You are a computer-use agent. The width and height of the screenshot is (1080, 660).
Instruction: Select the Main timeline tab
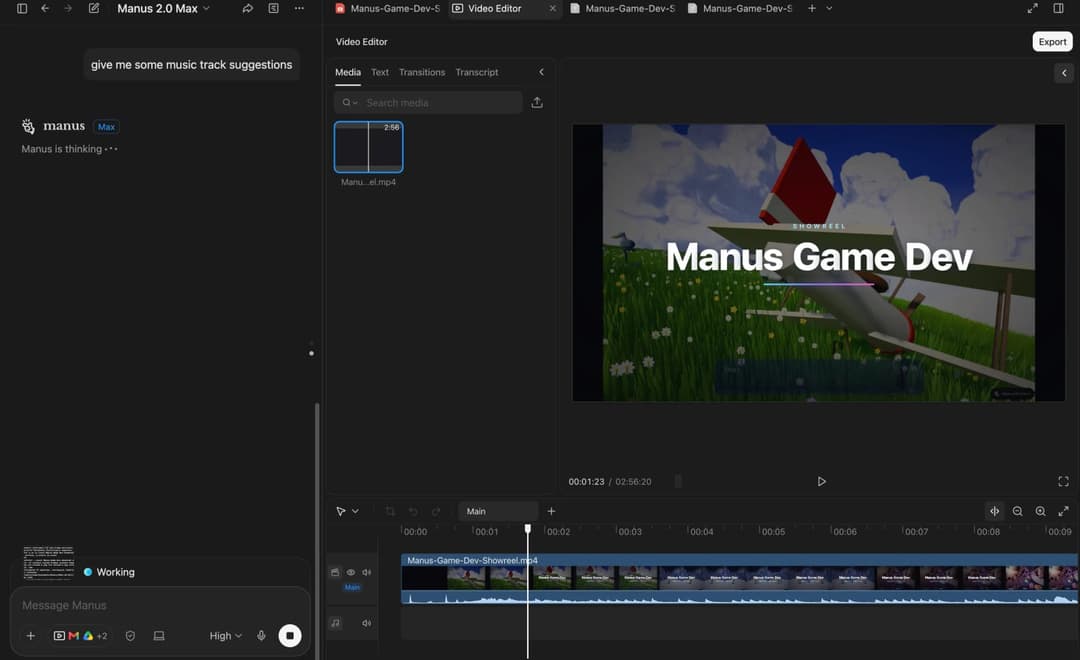click(x=498, y=511)
